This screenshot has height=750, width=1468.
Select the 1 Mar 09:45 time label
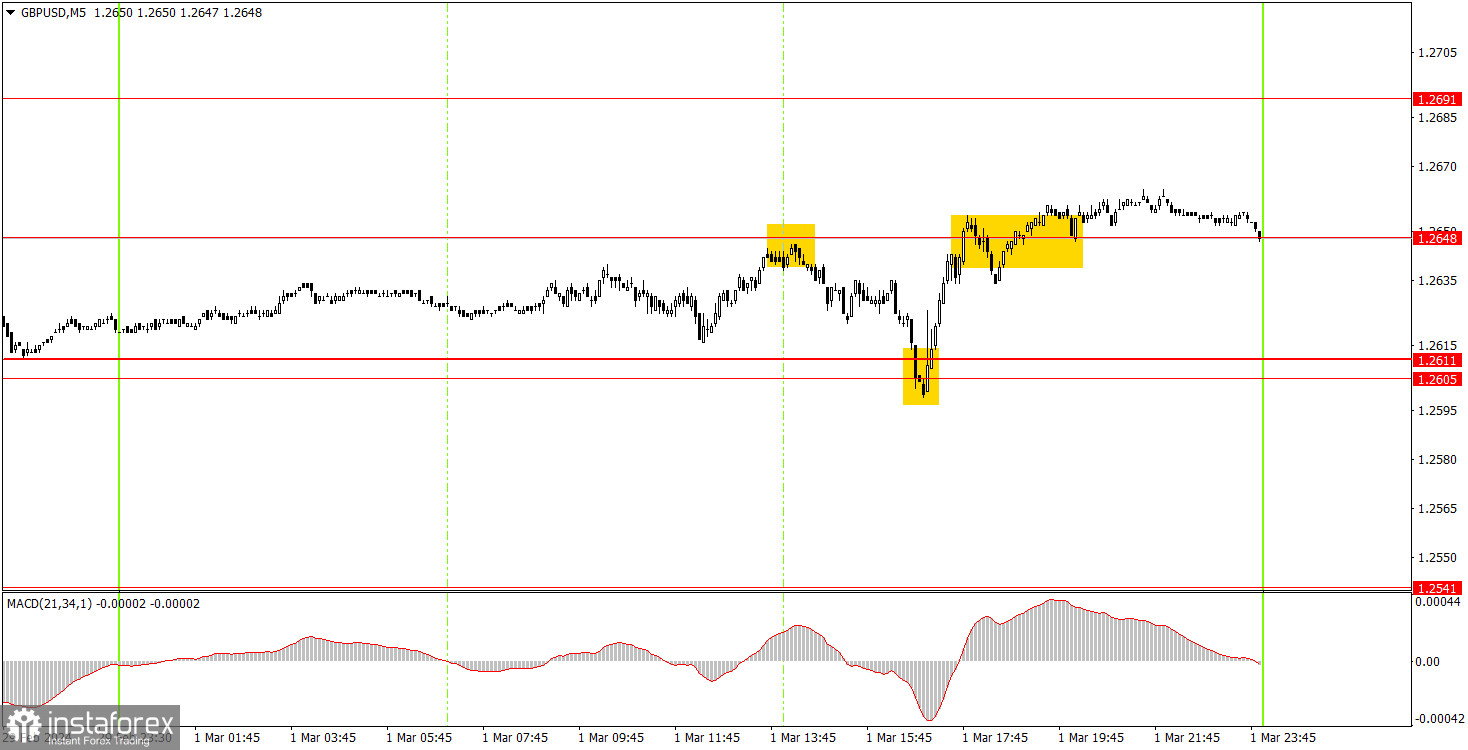612,738
